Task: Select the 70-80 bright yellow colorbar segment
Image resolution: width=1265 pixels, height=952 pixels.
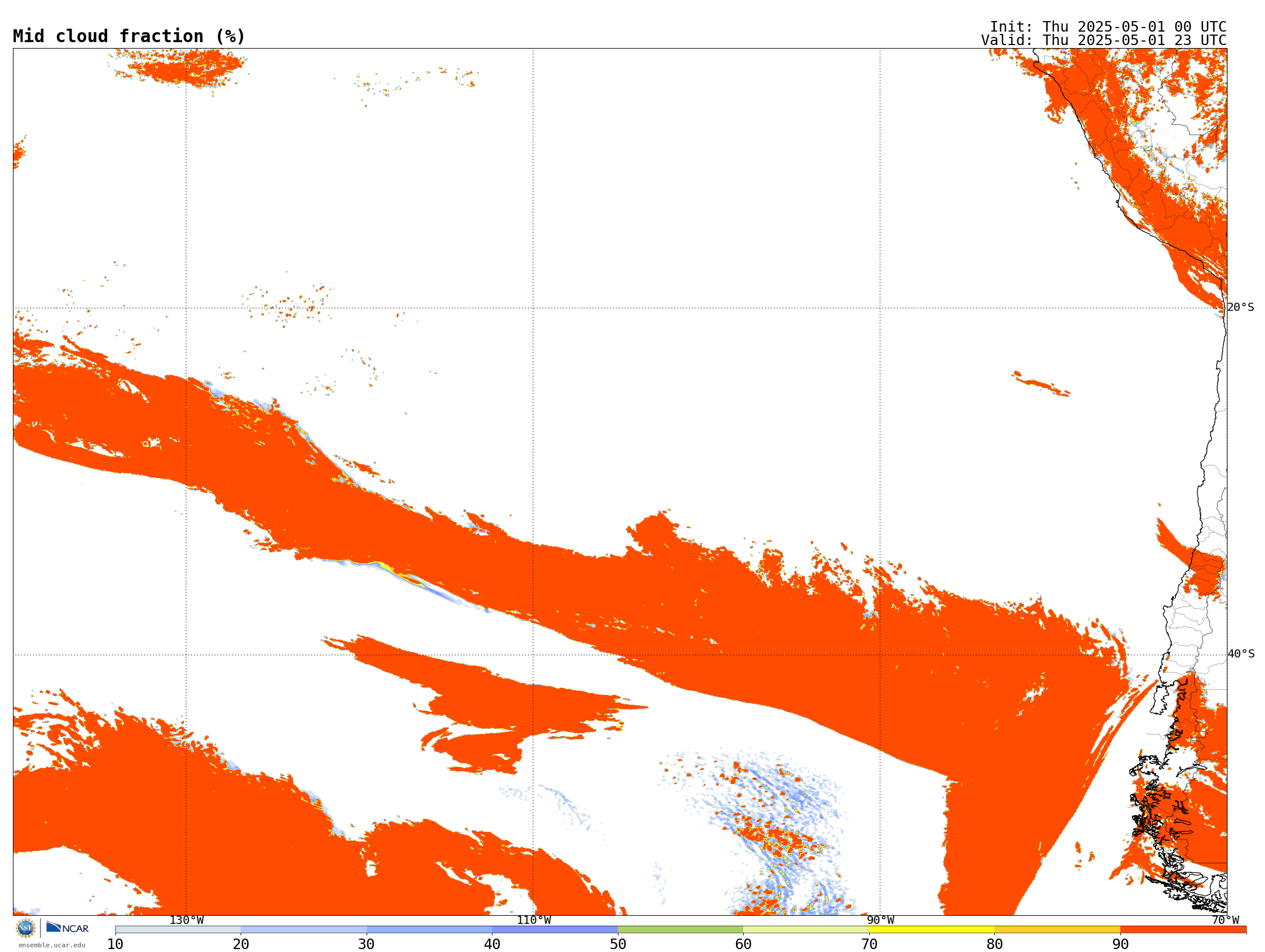Action: (x=932, y=930)
